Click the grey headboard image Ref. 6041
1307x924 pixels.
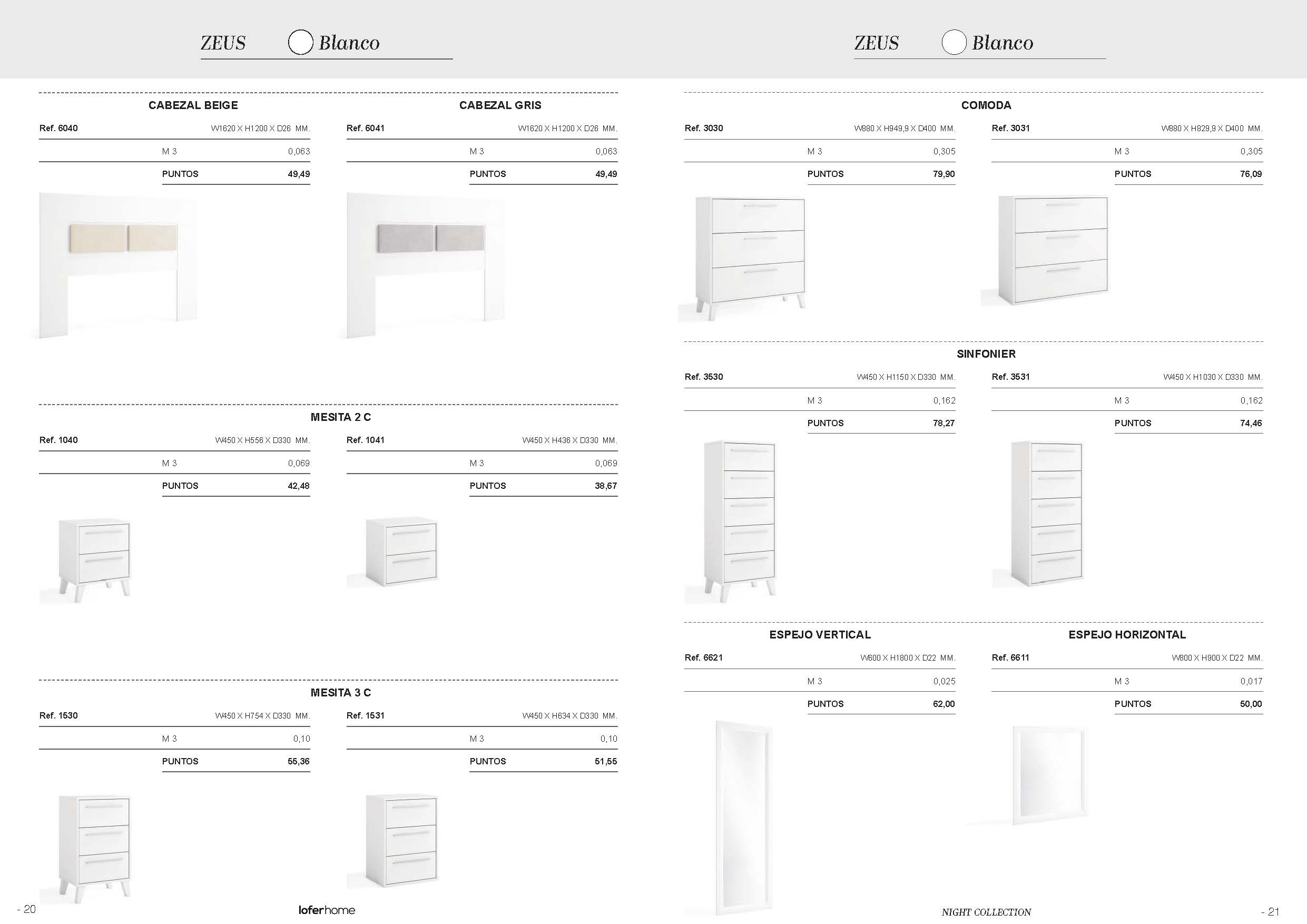point(425,266)
